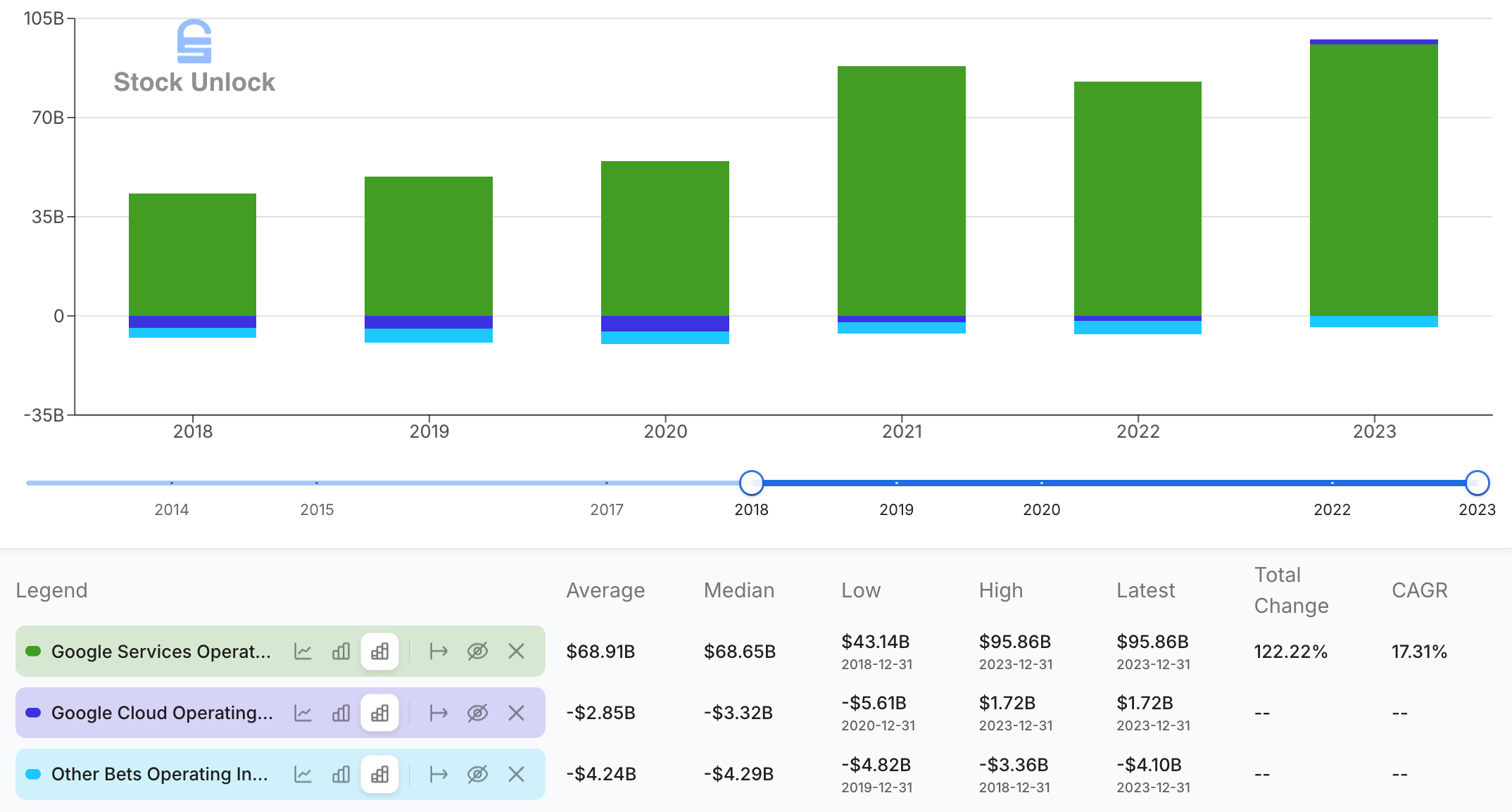Switch Google Cloud Operating to line chart
This screenshot has width=1512, height=812.
[303, 712]
